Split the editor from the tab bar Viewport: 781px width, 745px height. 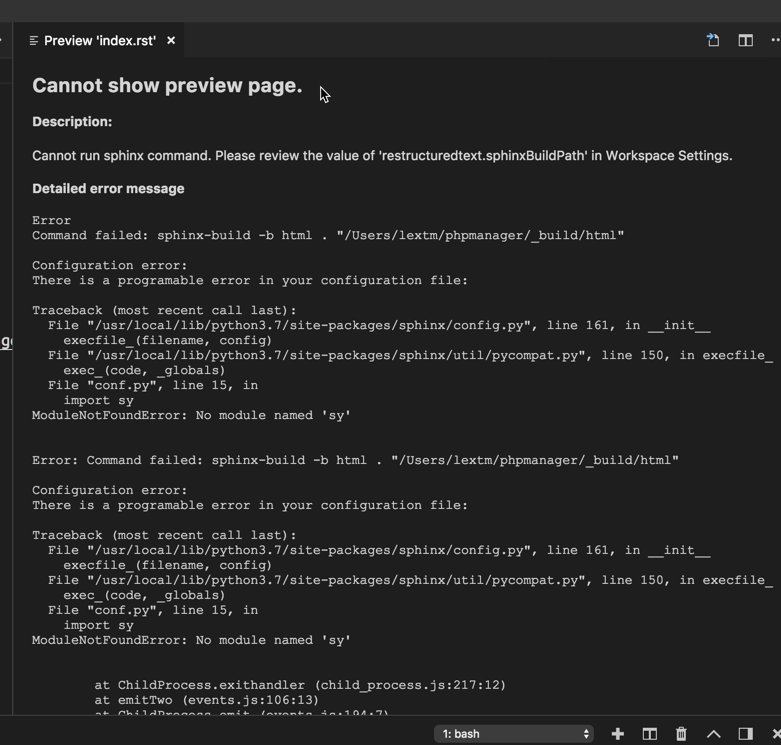tap(745, 40)
